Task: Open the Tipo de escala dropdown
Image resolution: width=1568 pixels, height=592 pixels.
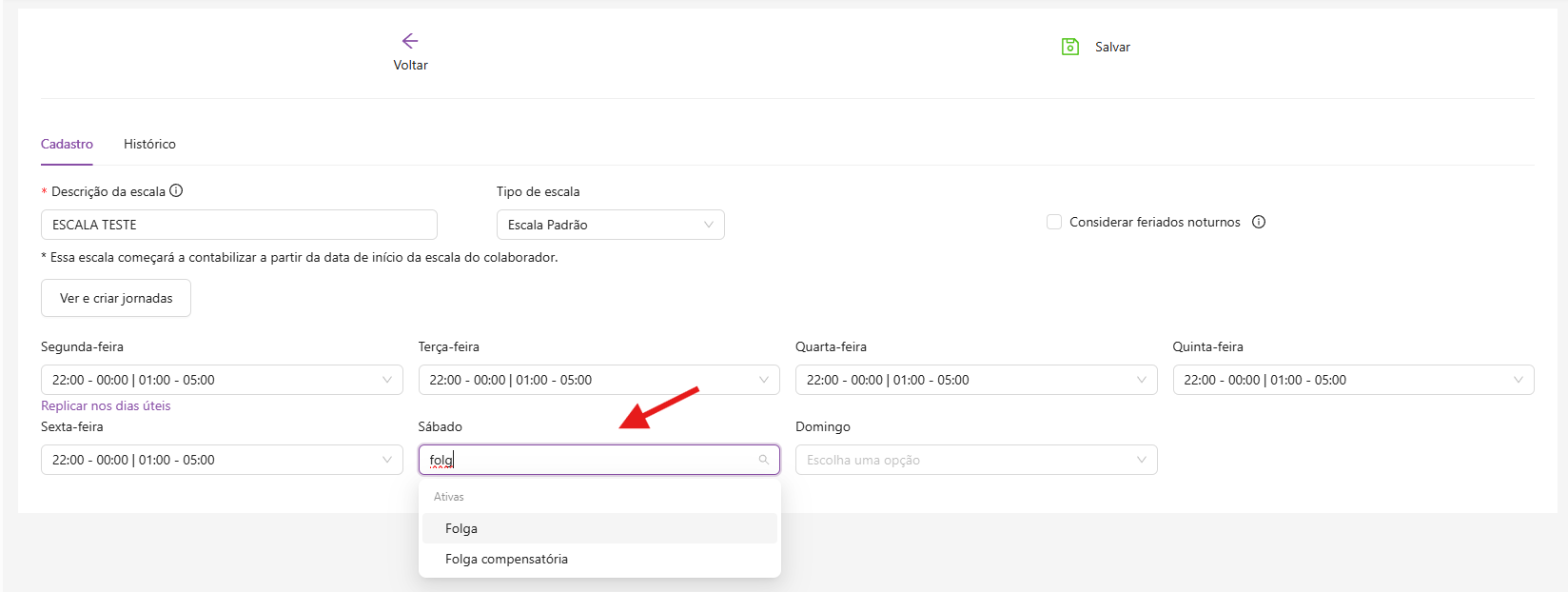Action: point(610,225)
